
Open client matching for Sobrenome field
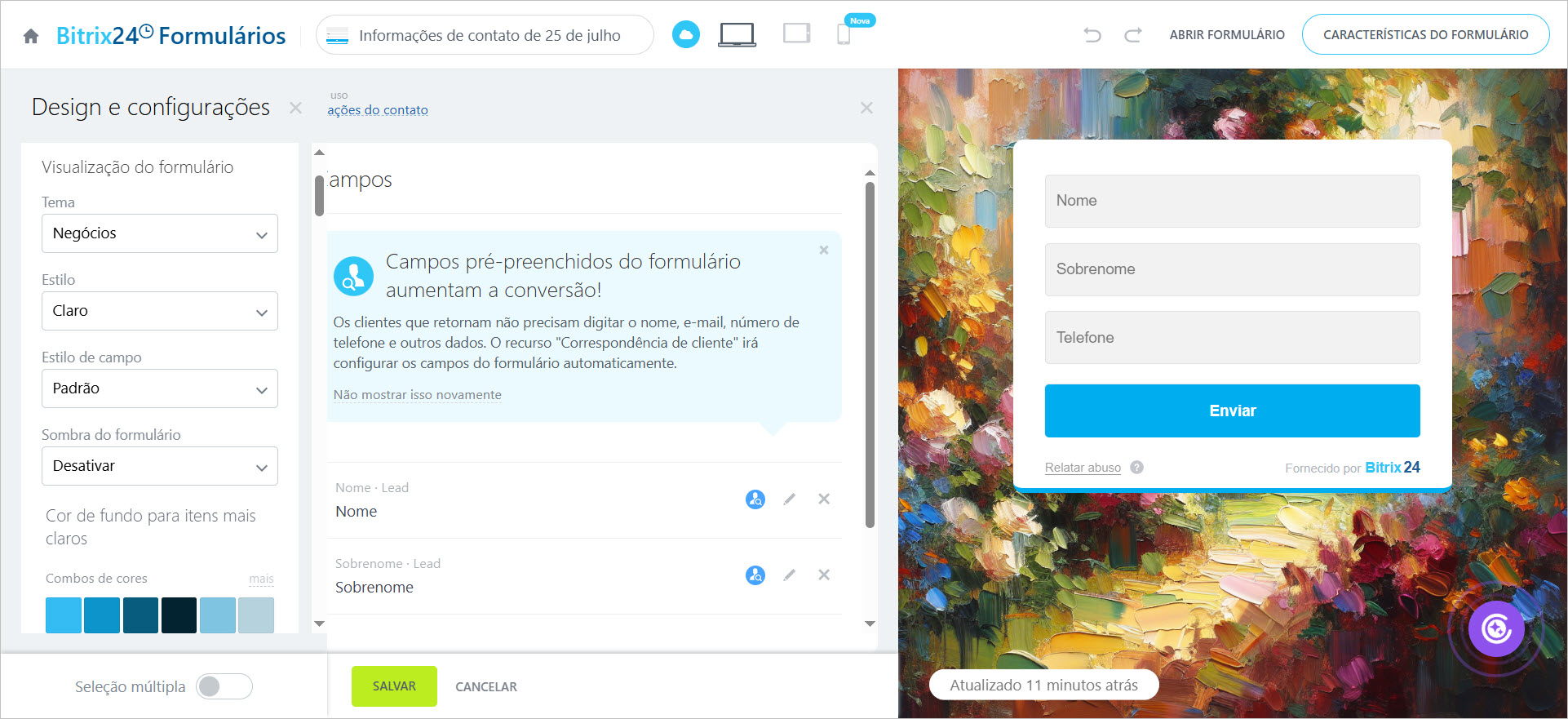pyautogui.click(x=755, y=575)
